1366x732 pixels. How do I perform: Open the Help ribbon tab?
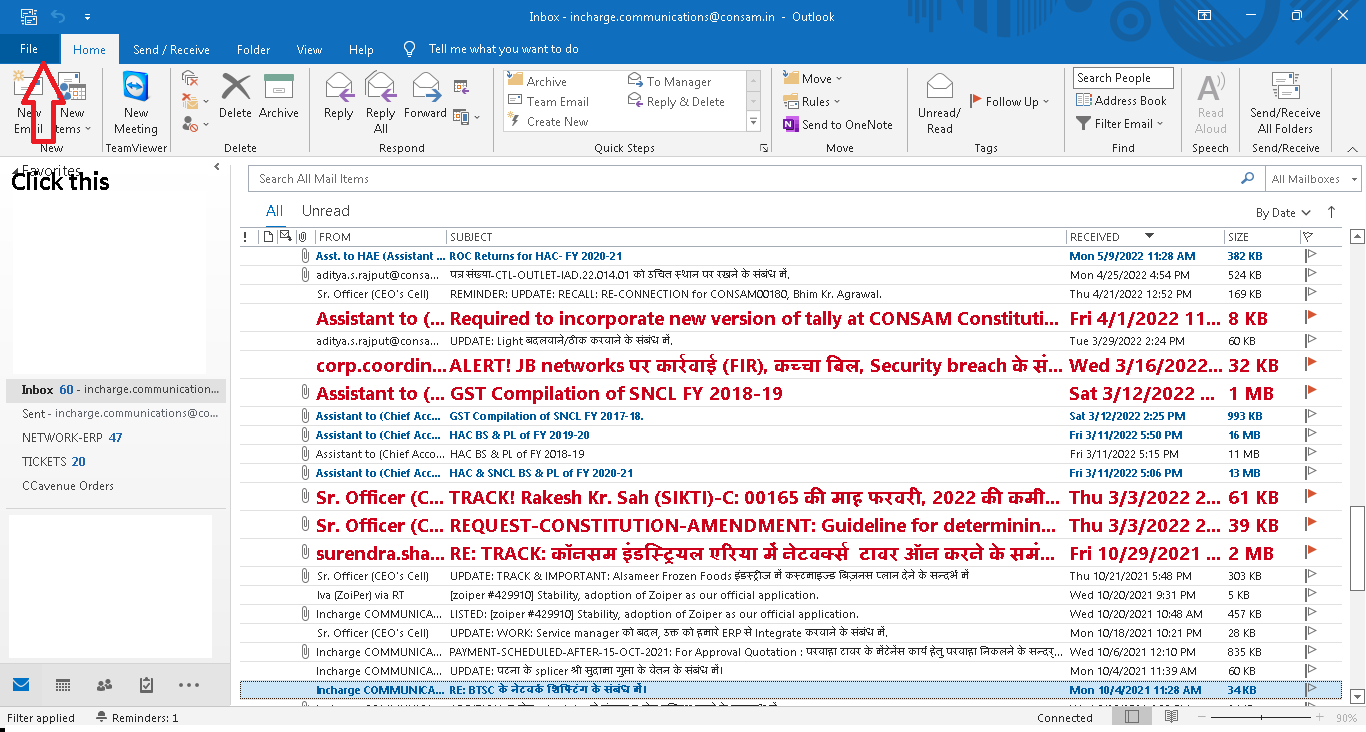(361, 49)
